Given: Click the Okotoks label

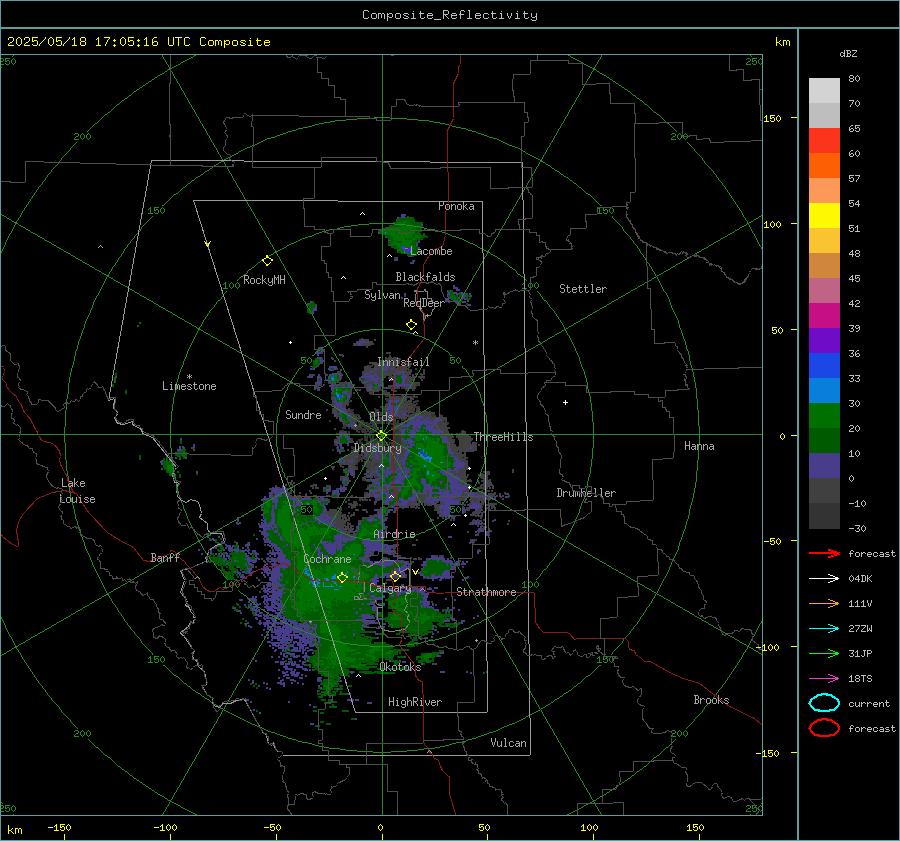Looking at the screenshot, I should pos(400,667).
